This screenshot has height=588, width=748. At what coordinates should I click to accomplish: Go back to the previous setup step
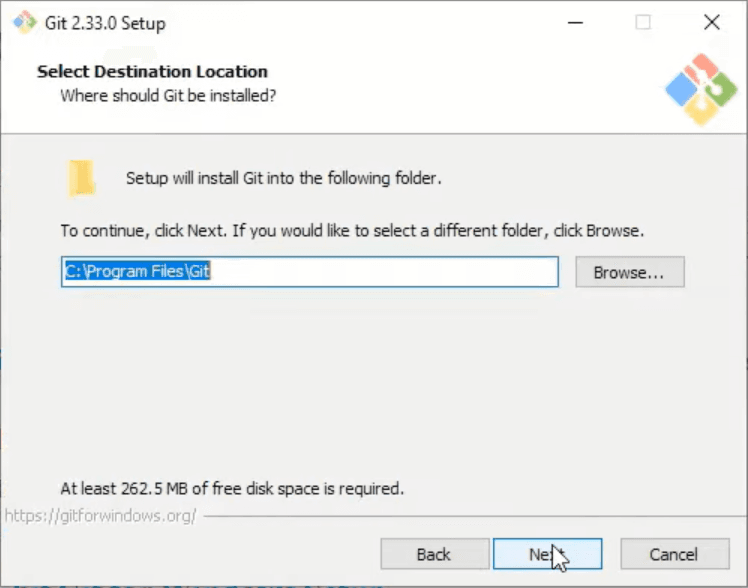coord(433,554)
